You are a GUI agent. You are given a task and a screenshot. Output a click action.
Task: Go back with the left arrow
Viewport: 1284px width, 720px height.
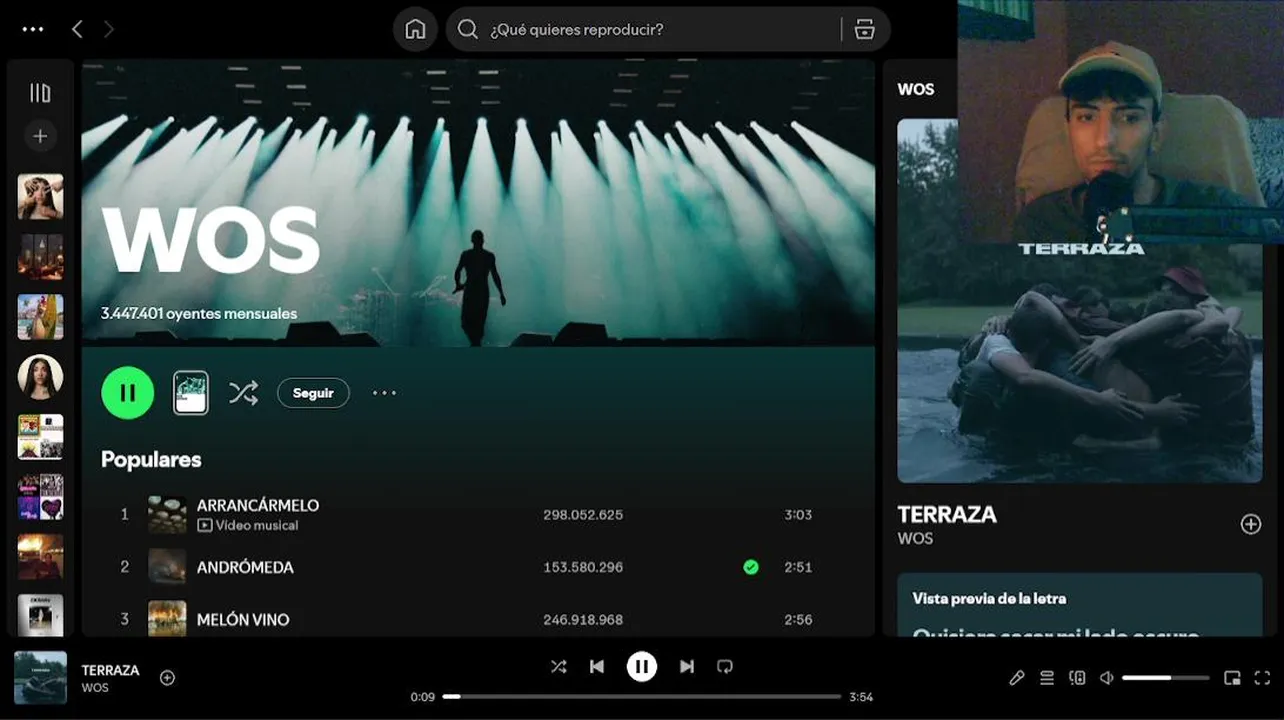coord(77,29)
